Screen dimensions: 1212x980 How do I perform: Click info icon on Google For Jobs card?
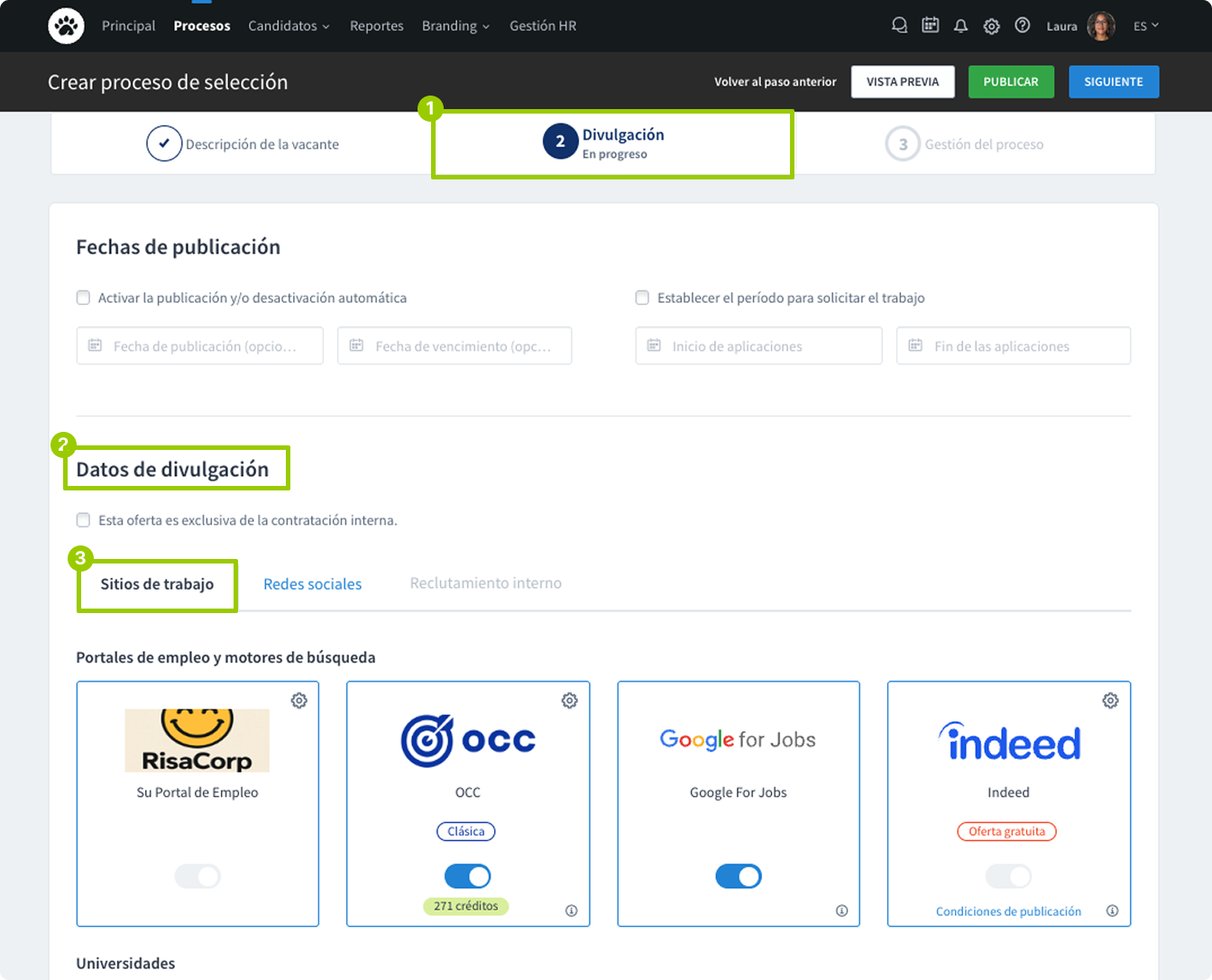(x=841, y=911)
